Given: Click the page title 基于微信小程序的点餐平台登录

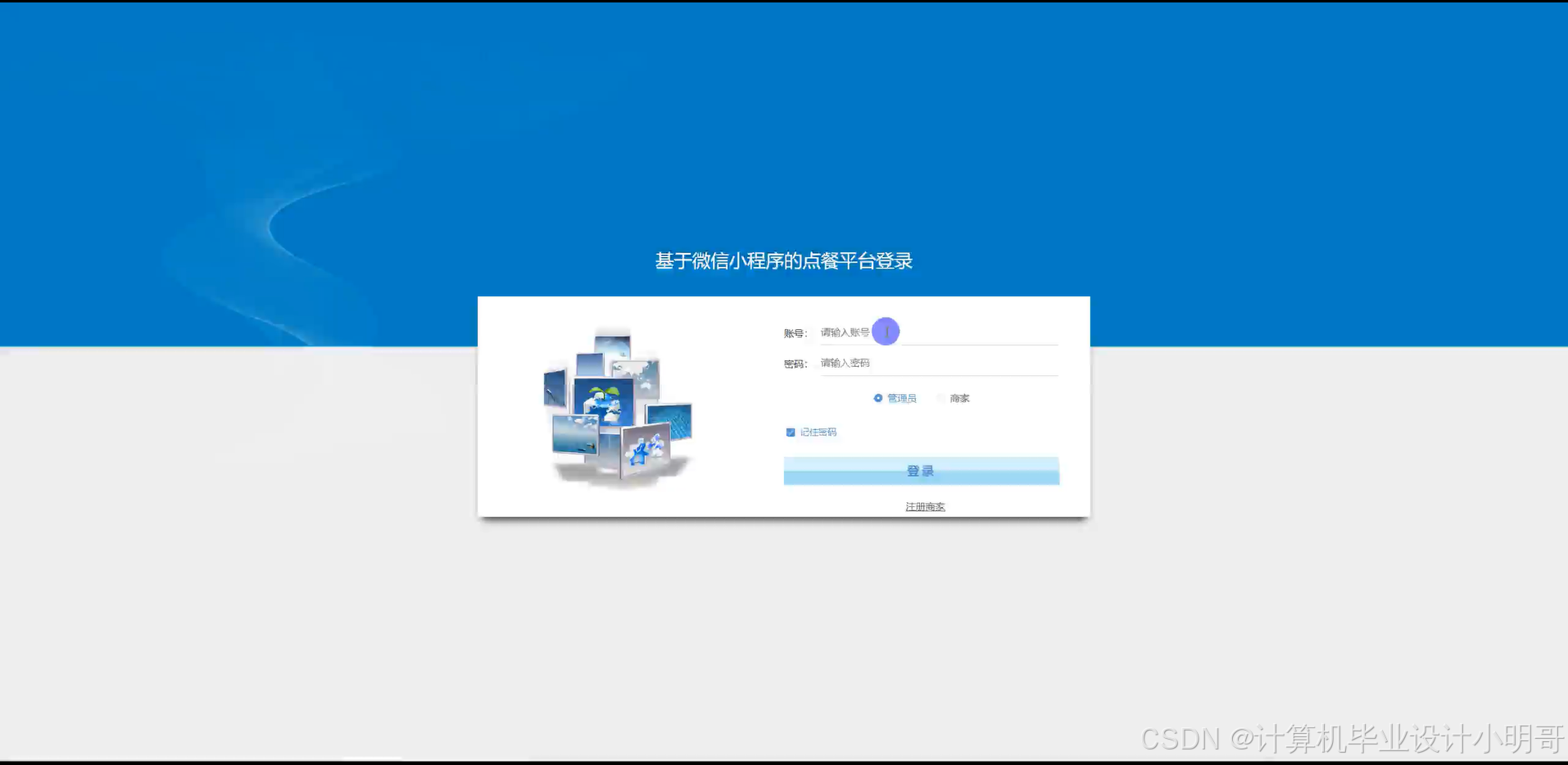Looking at the screenshot, I should (784, 260).
